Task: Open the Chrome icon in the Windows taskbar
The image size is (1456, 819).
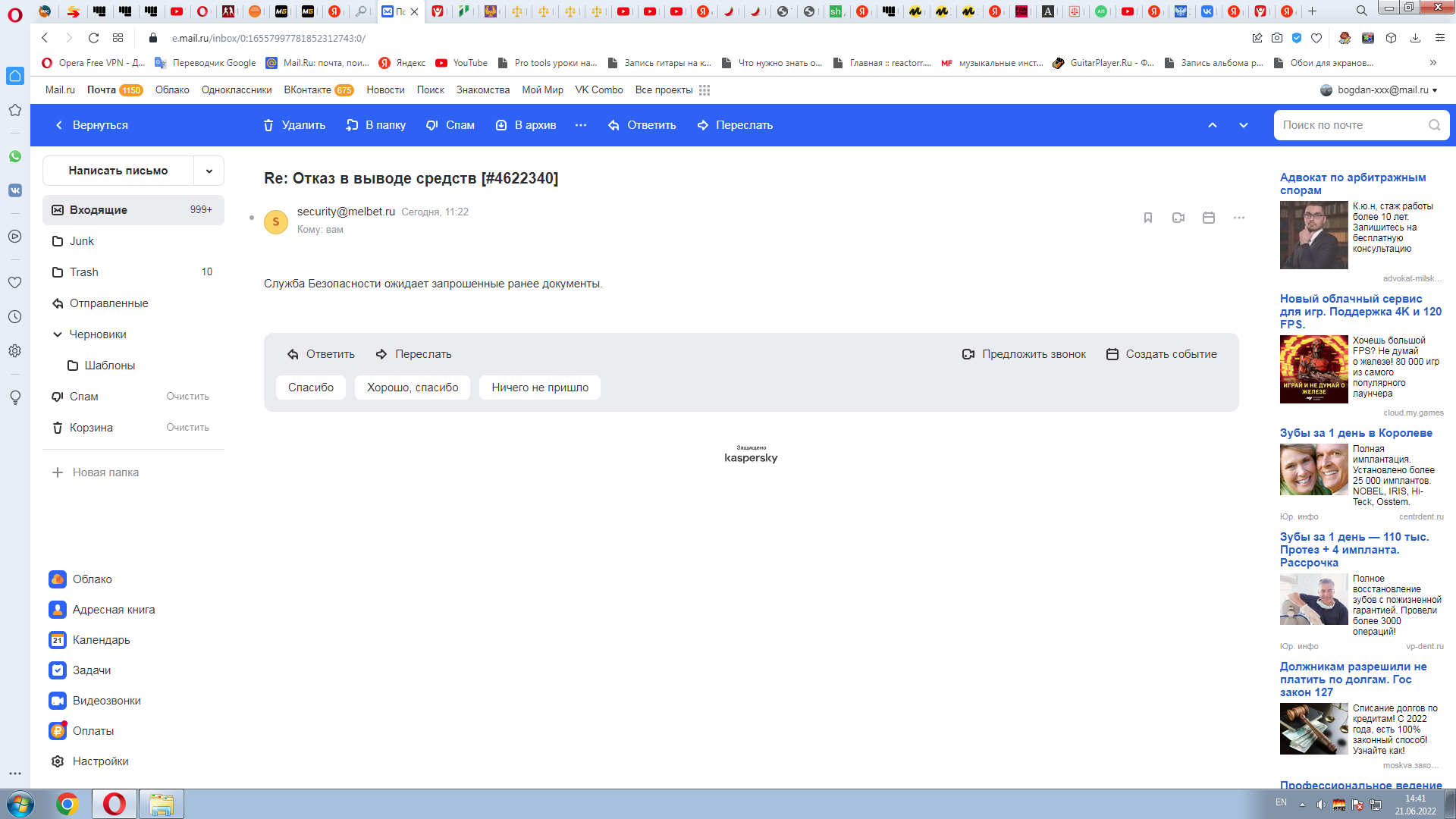Action: coord(67,804)
